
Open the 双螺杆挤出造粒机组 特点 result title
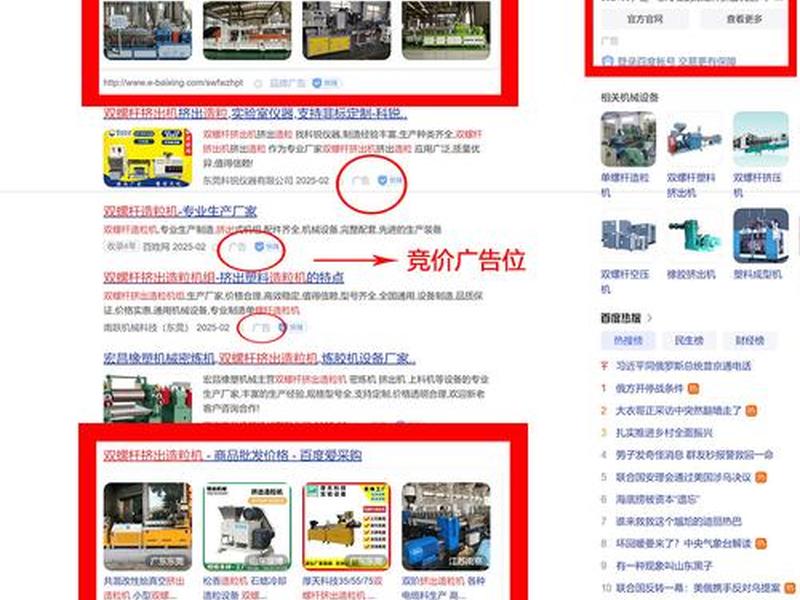tap(223, 278)
